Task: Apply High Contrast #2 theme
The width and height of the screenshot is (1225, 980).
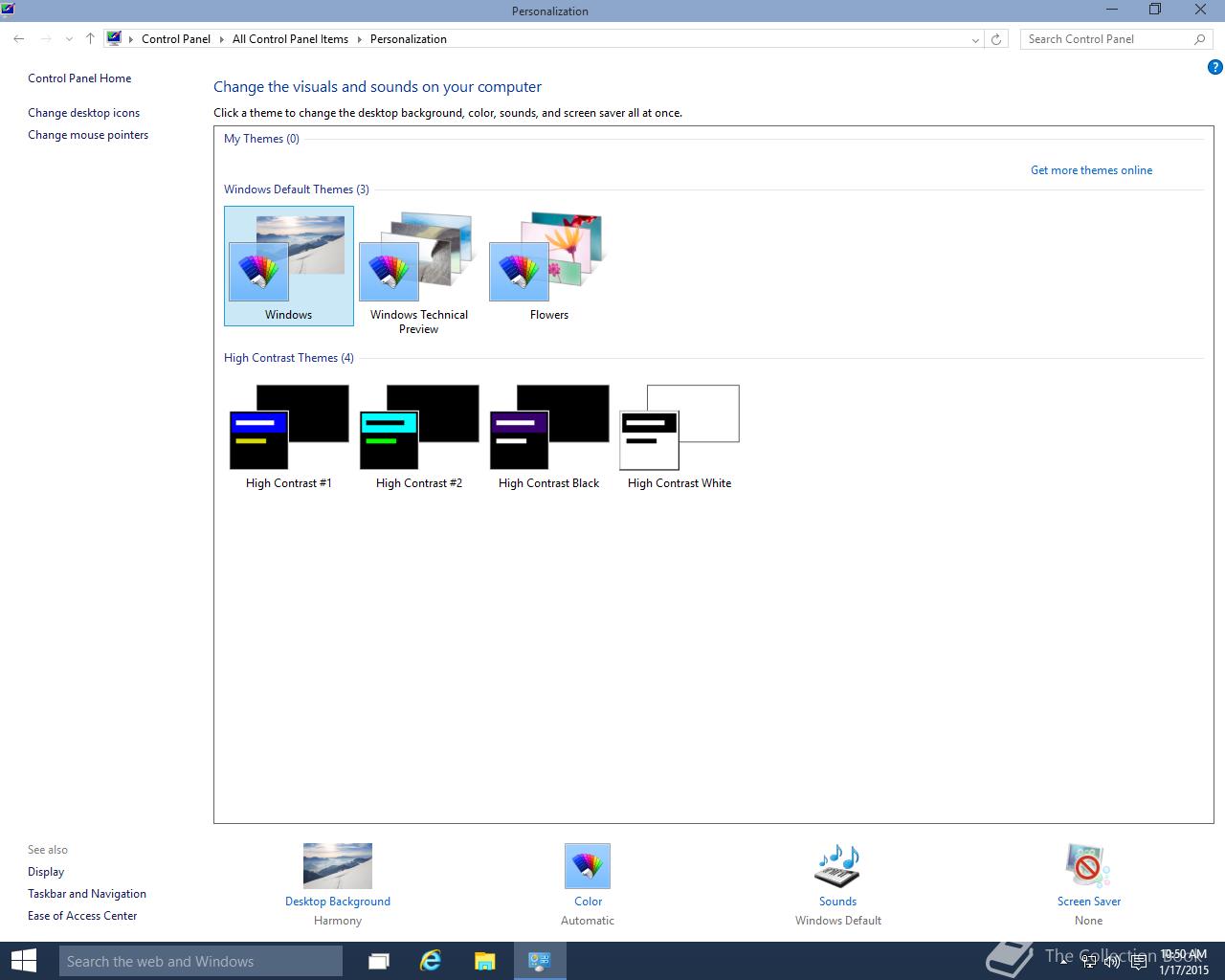Action: [418, 437]
